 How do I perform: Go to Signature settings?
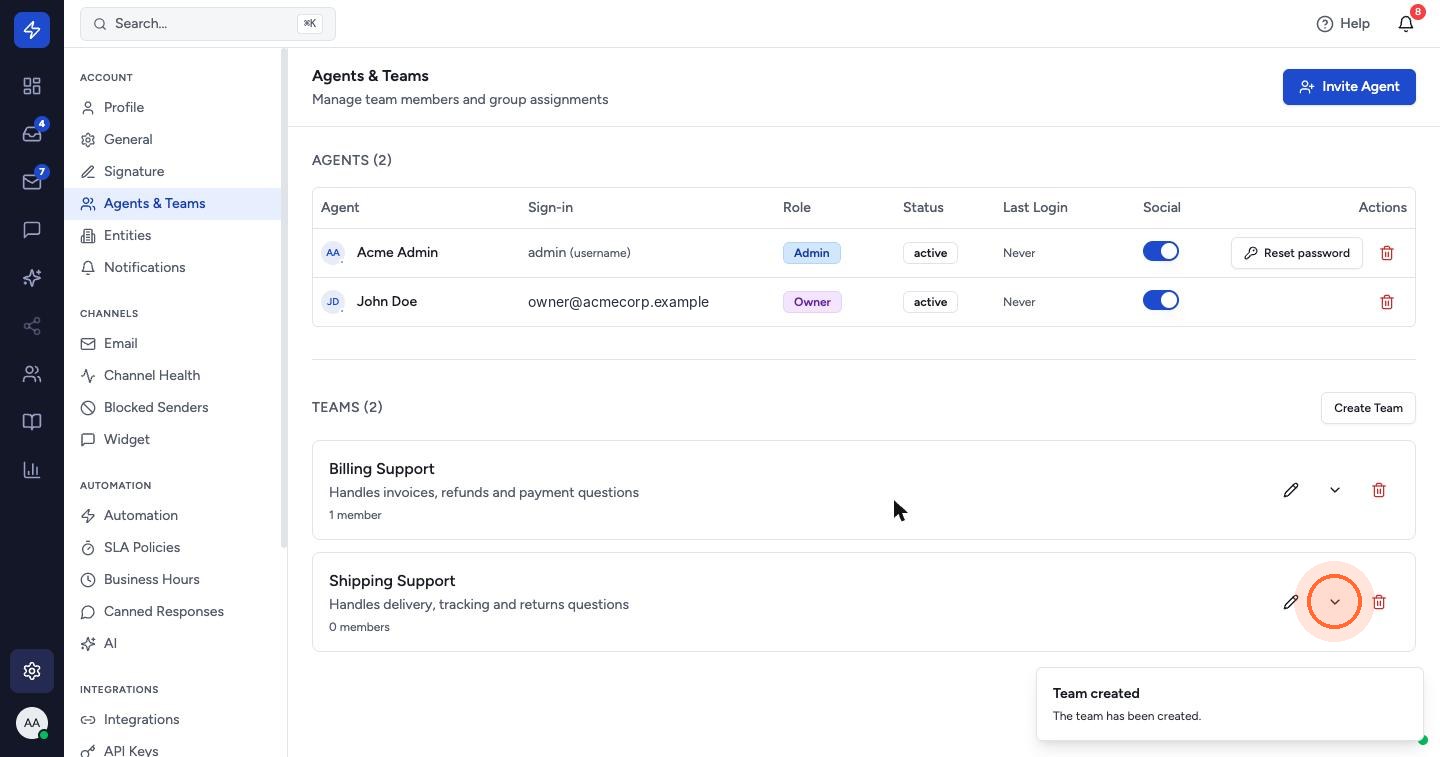coord(172,171)
